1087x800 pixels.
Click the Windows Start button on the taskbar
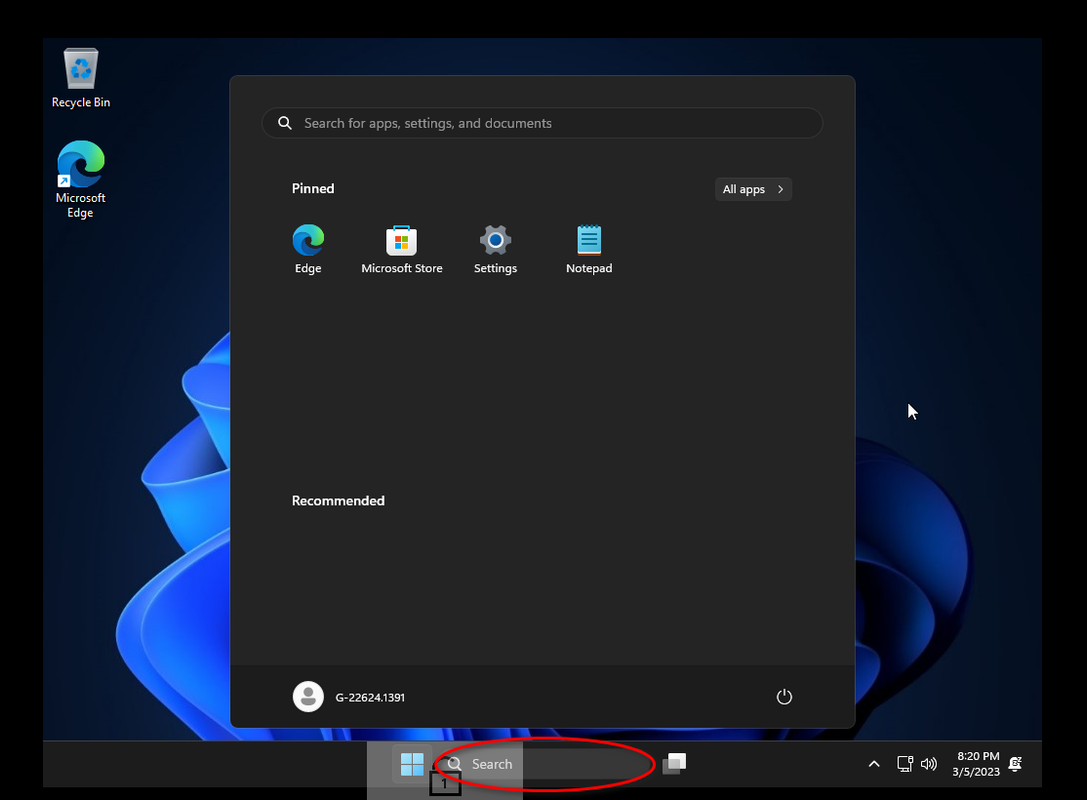(x=412, y=764)
